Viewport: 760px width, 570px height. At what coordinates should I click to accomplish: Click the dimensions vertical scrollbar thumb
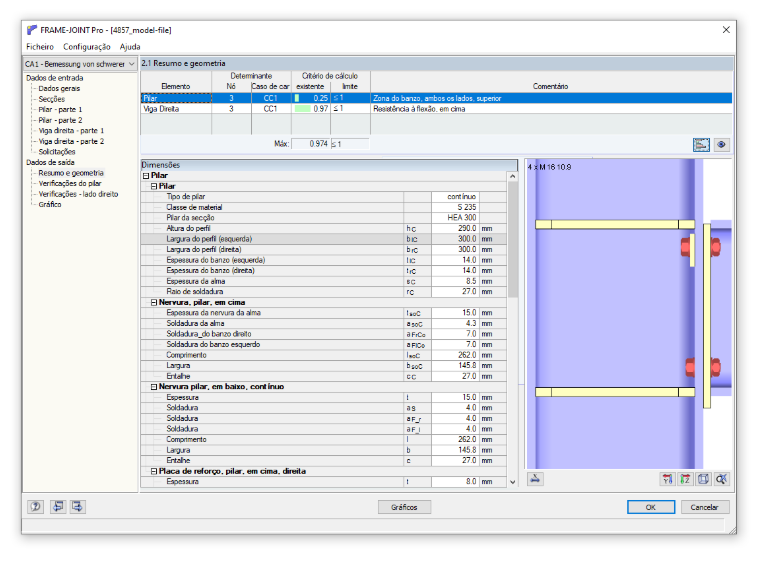[x=513, y=240]
